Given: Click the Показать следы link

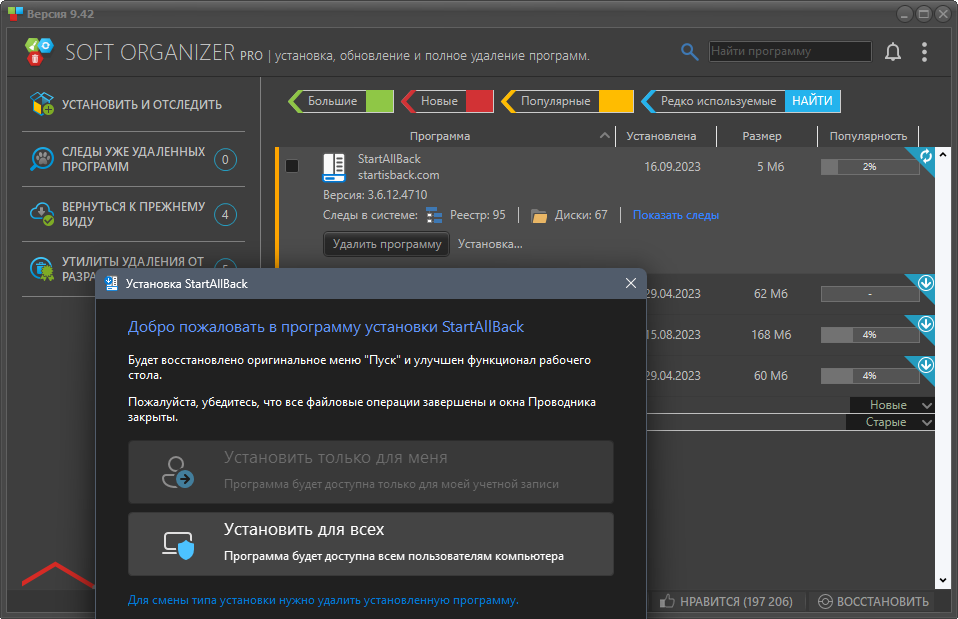Looking at the screenshot, I should pos(675,215).
